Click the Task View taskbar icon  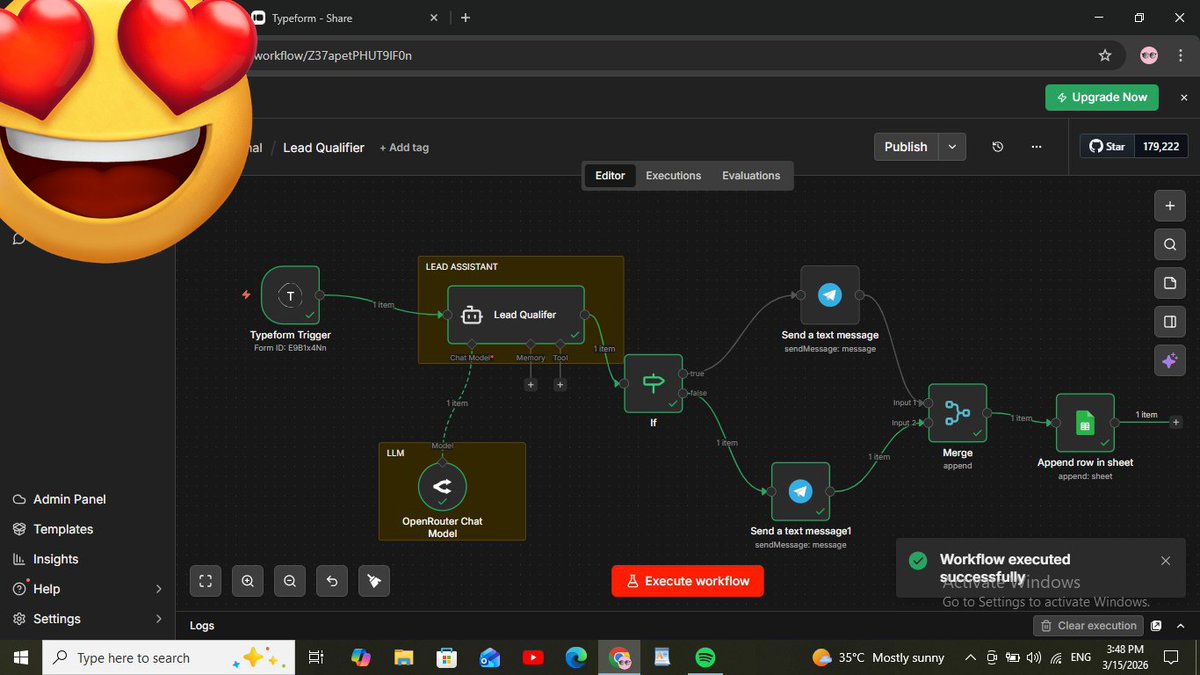point(316,657)
